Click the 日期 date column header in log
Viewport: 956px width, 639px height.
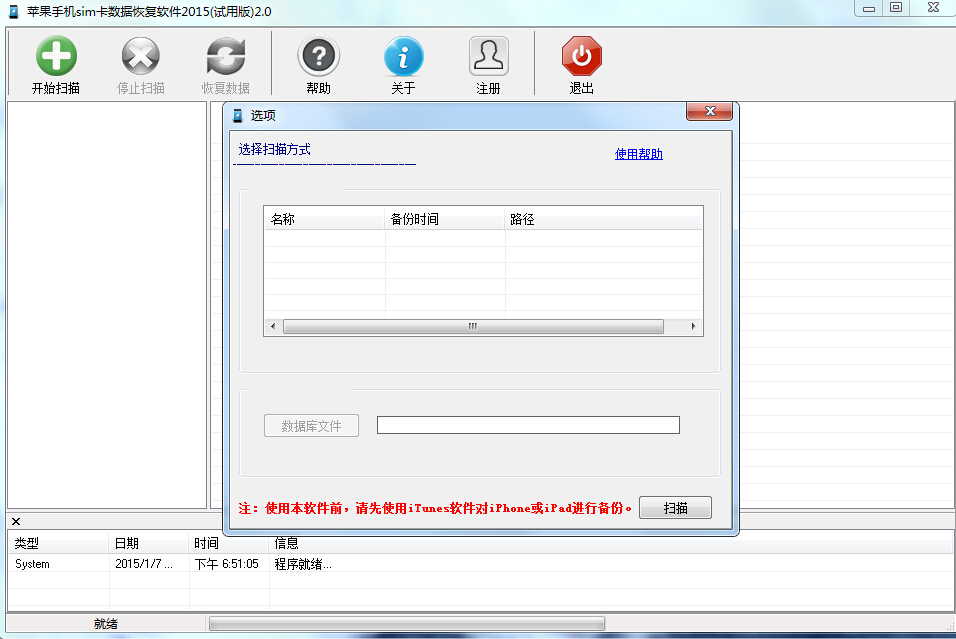149,543
